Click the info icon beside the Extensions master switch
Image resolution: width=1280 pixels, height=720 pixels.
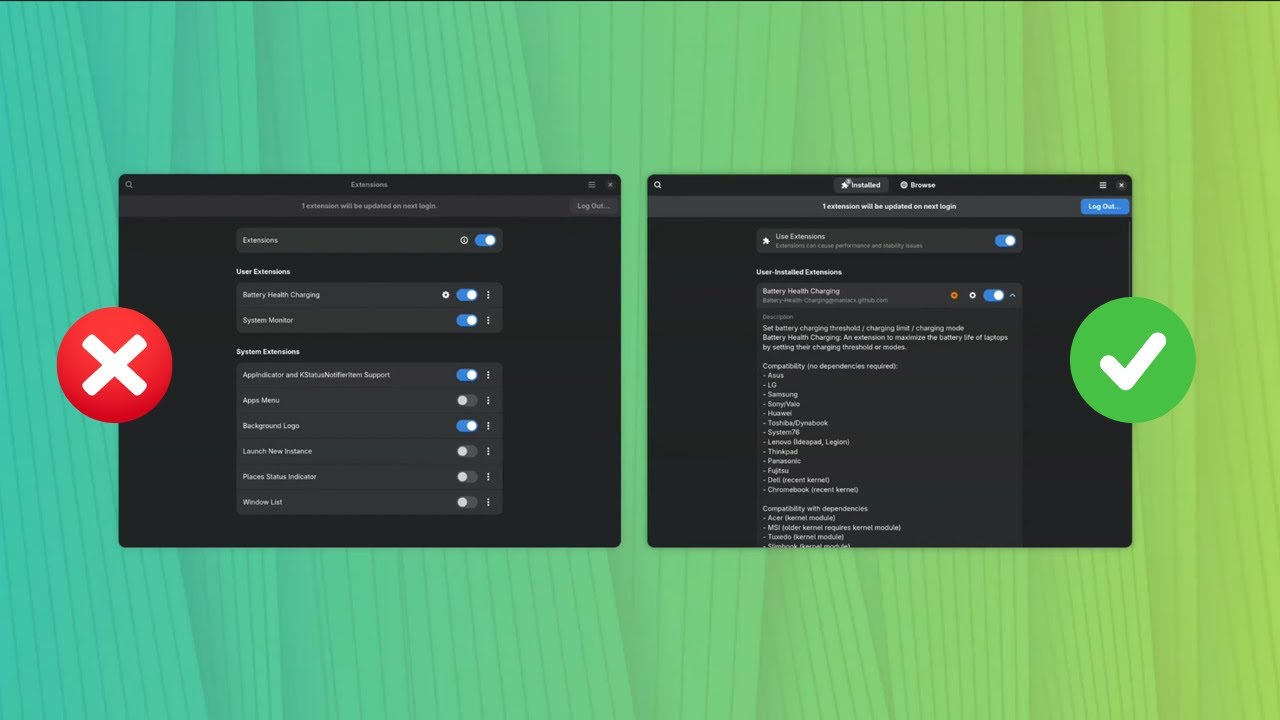(464, 240)
